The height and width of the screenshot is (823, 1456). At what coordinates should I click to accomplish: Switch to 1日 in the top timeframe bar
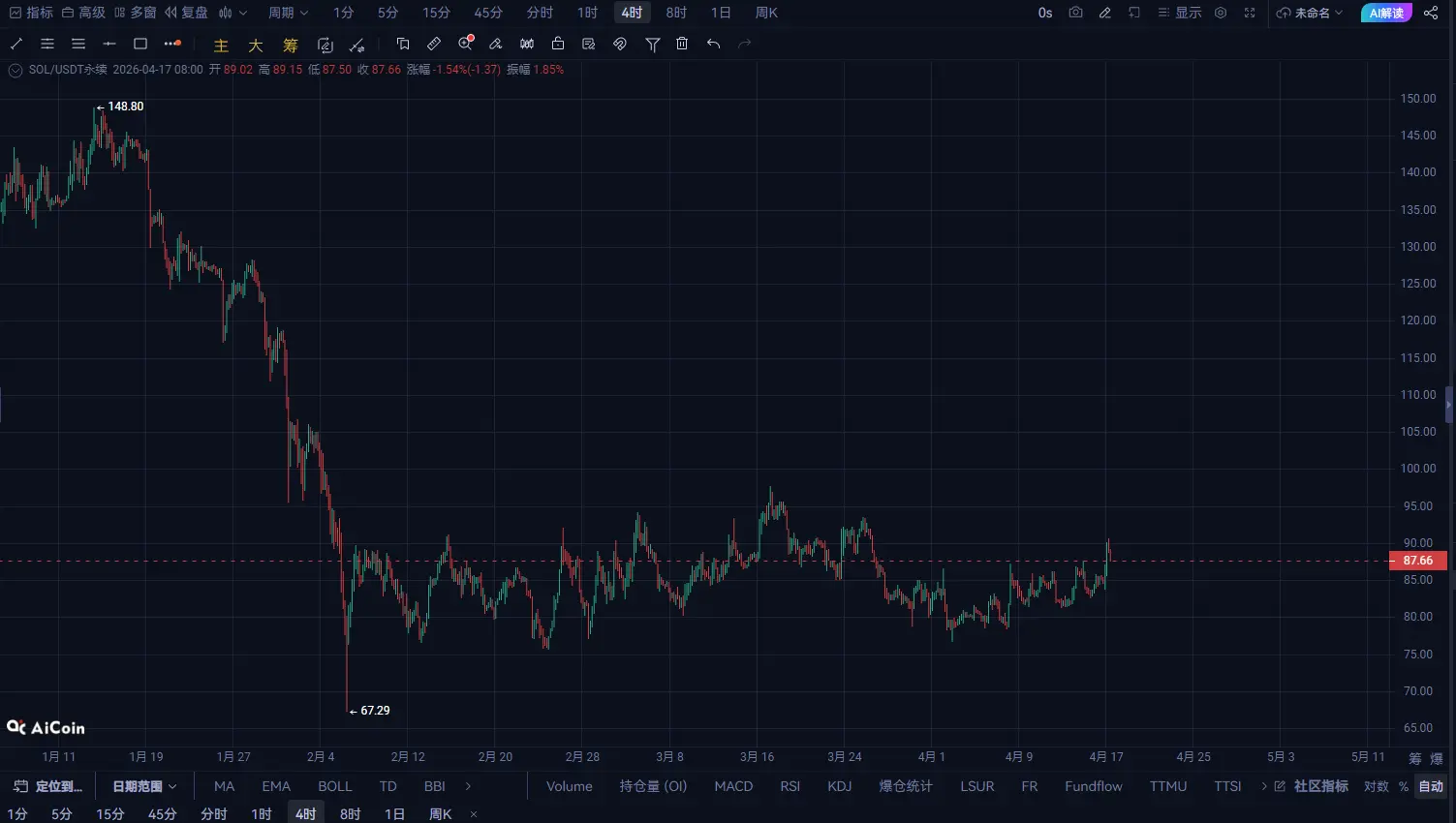pos(721,13)
